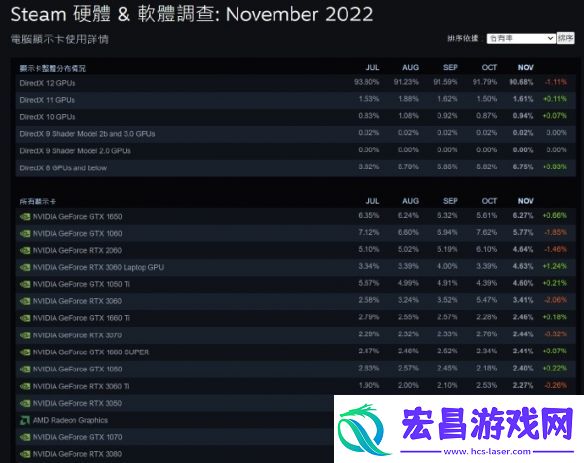Select the NVIDIA GeForce RTX 3060 Ti name
This screenshot has height=463, width=584.
tap(81, 386)
